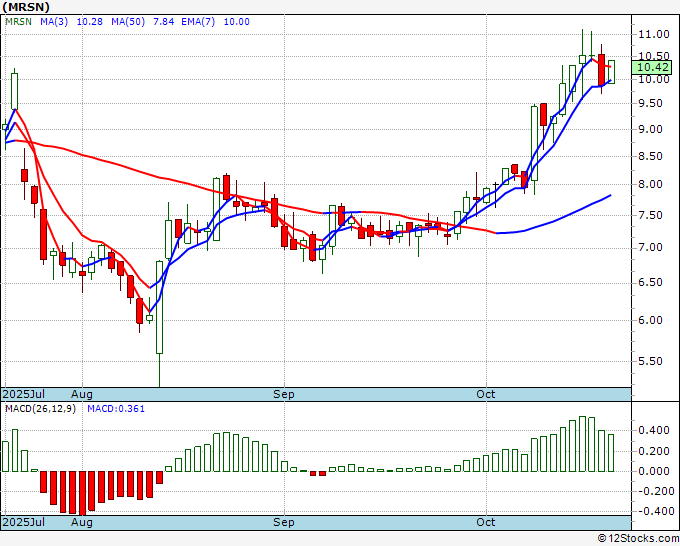
Task: Click the 0.000 MACD axis label
Action: tap(654, 471)
